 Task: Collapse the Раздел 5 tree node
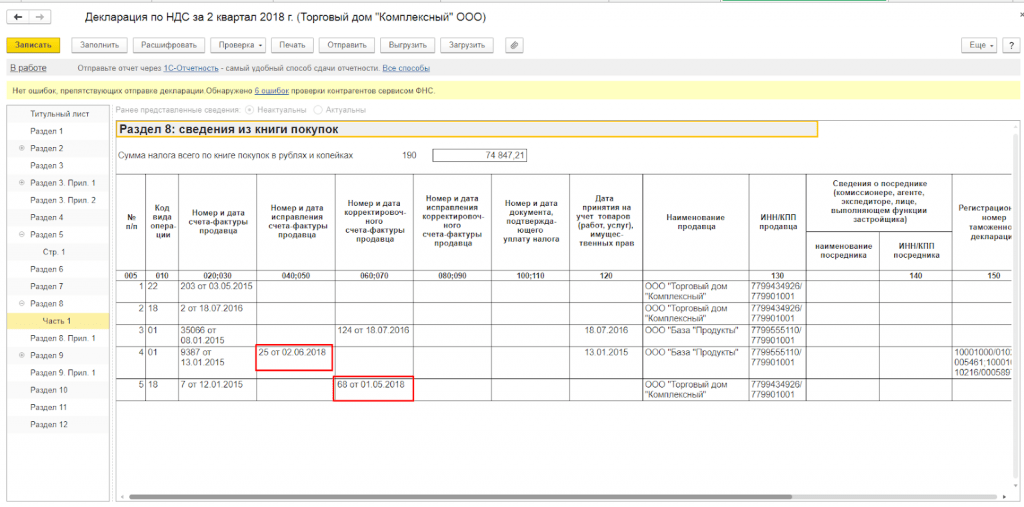tap(22, 234)
